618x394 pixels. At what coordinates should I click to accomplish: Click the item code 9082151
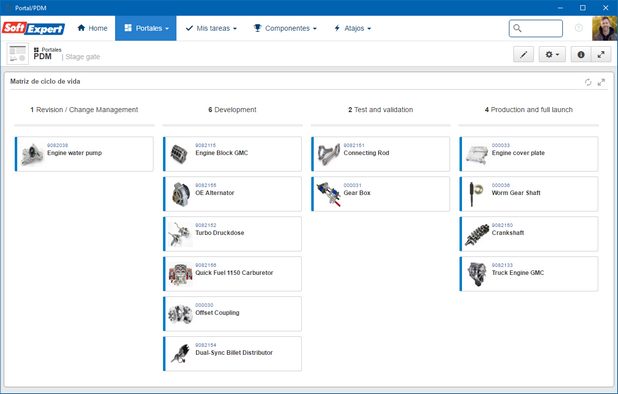click(x=354, y=145)
